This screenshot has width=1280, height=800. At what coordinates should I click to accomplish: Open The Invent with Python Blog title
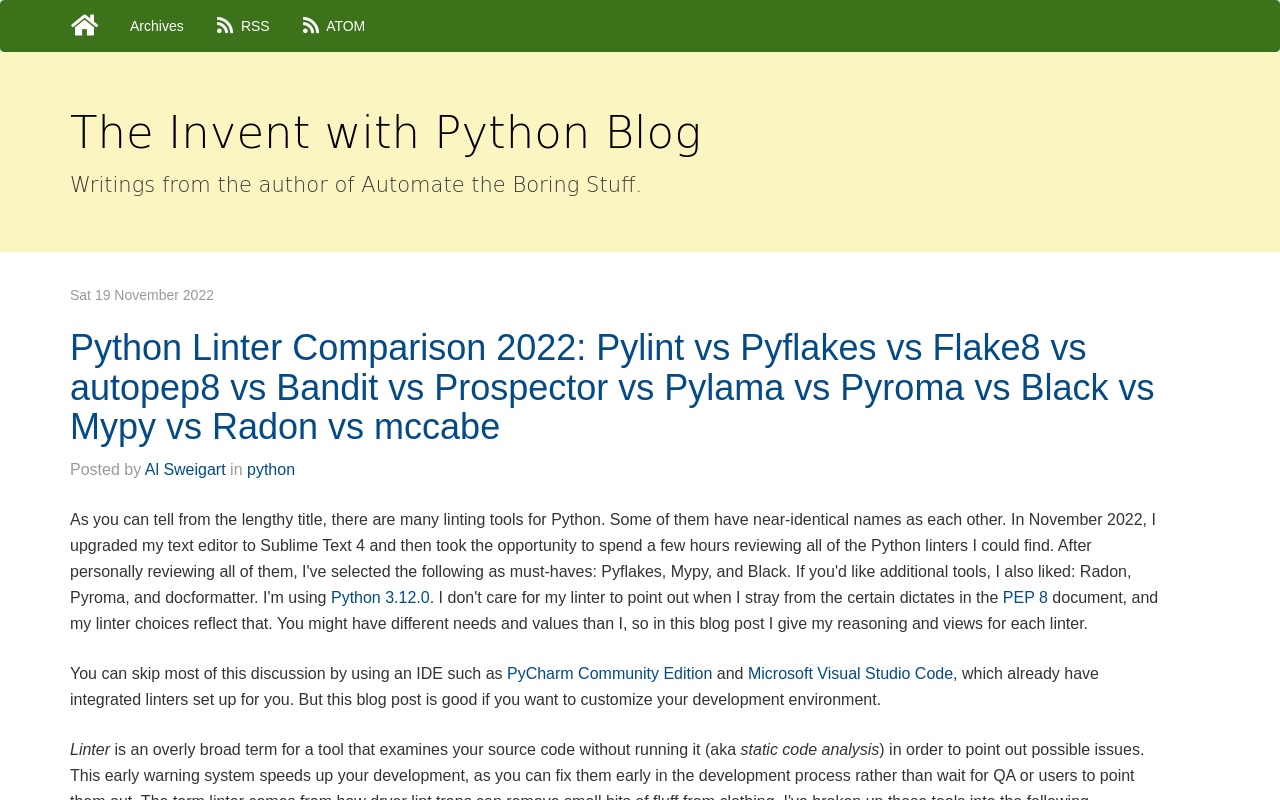pos(386,133)
